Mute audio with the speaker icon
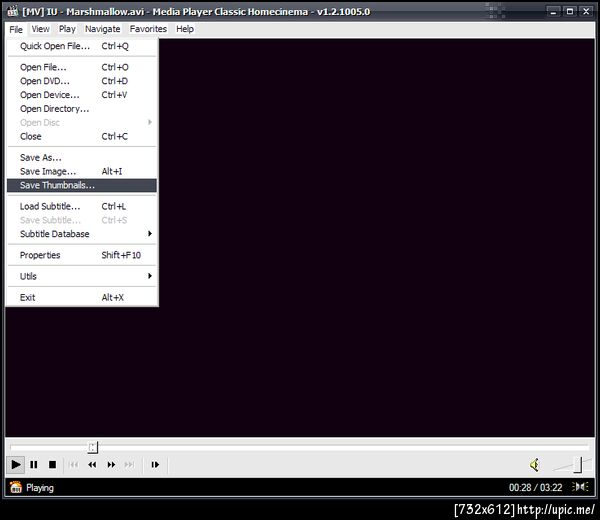This screenshot has width=600, height=520. point(535,465)
